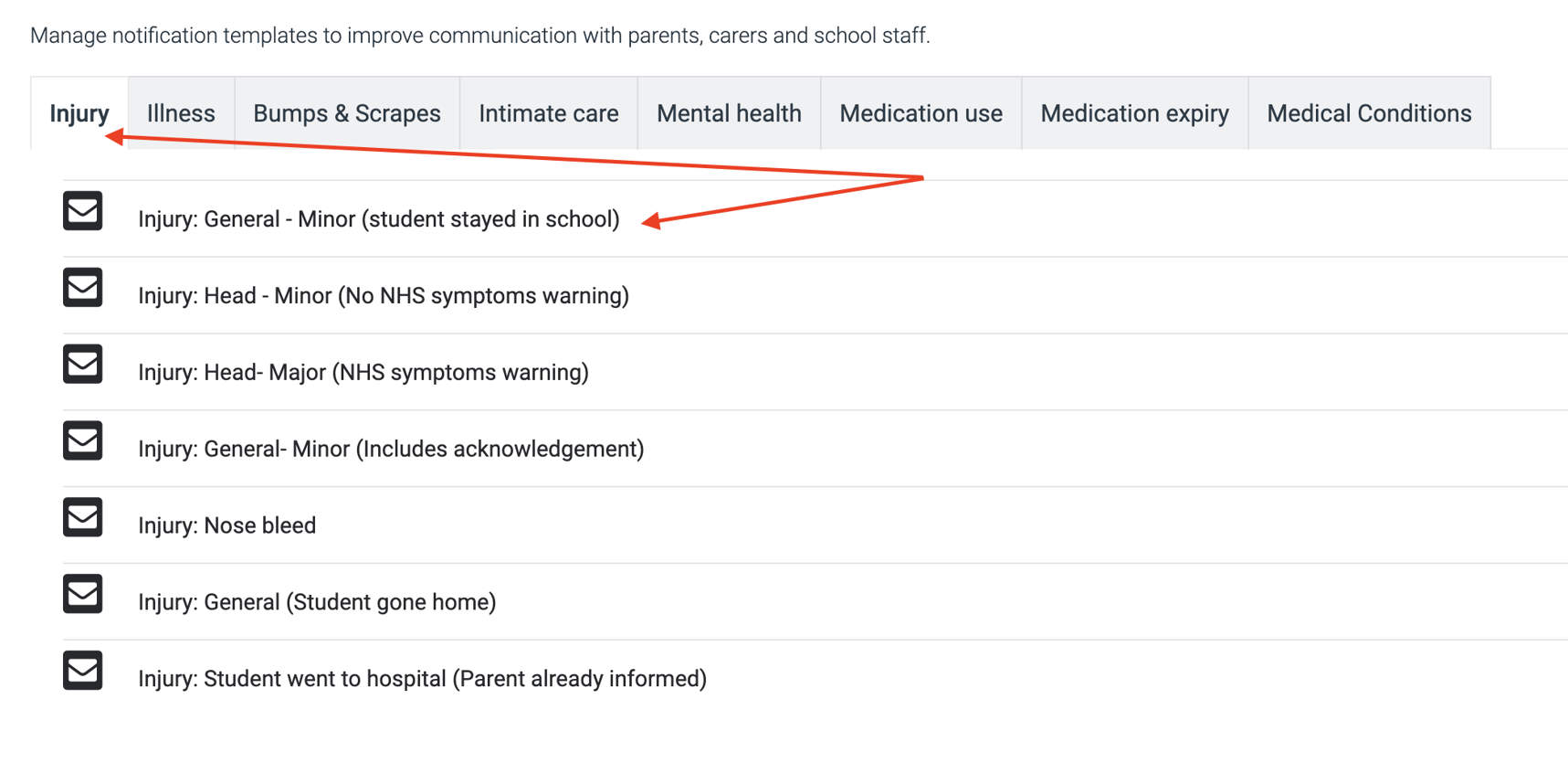Open Injury: Head- Major NHS symptoms warning
Viewport: 1568px width, 763px height.
tap(363, 373)
